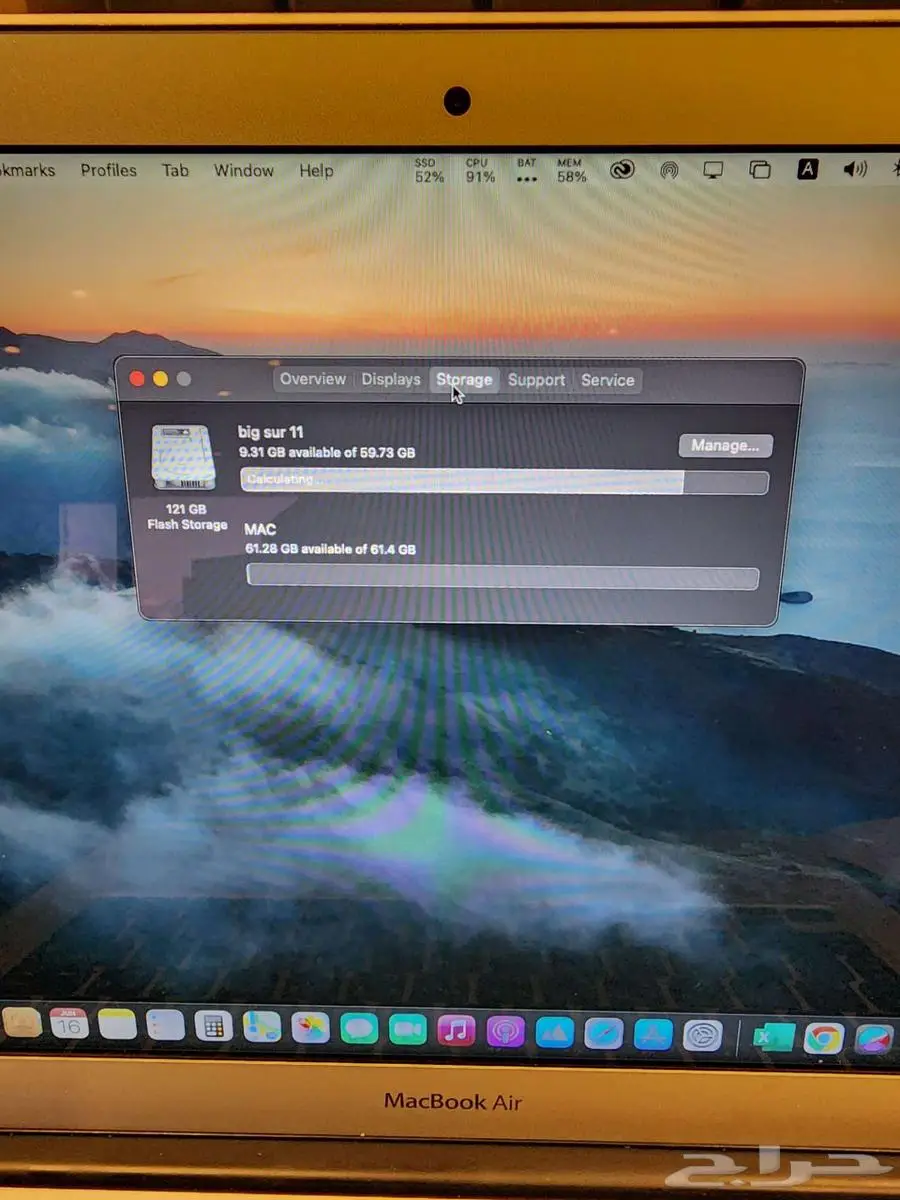Open the Photos app in the Dock

click(310, 1028)
